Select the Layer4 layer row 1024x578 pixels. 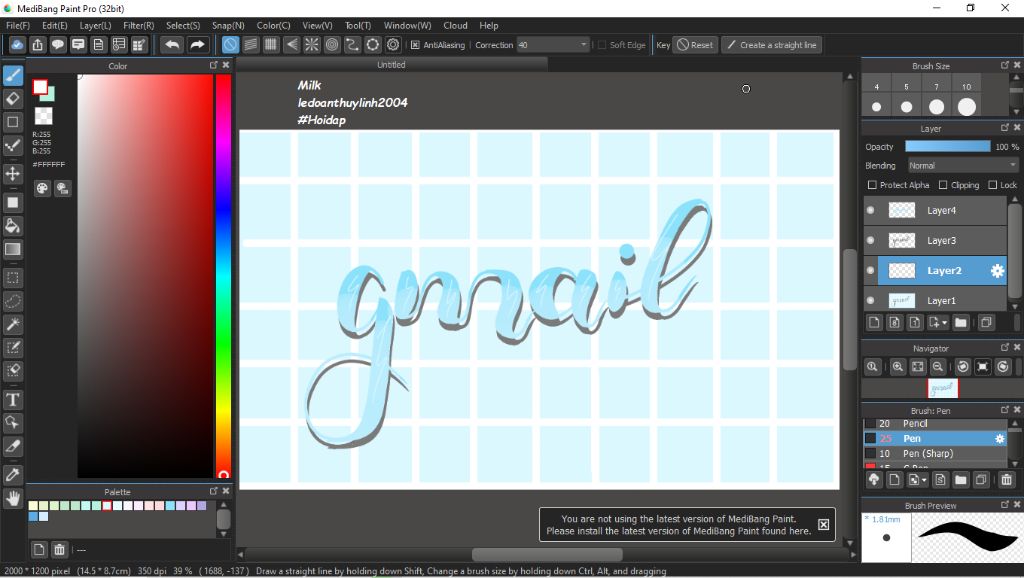[935, 210]
